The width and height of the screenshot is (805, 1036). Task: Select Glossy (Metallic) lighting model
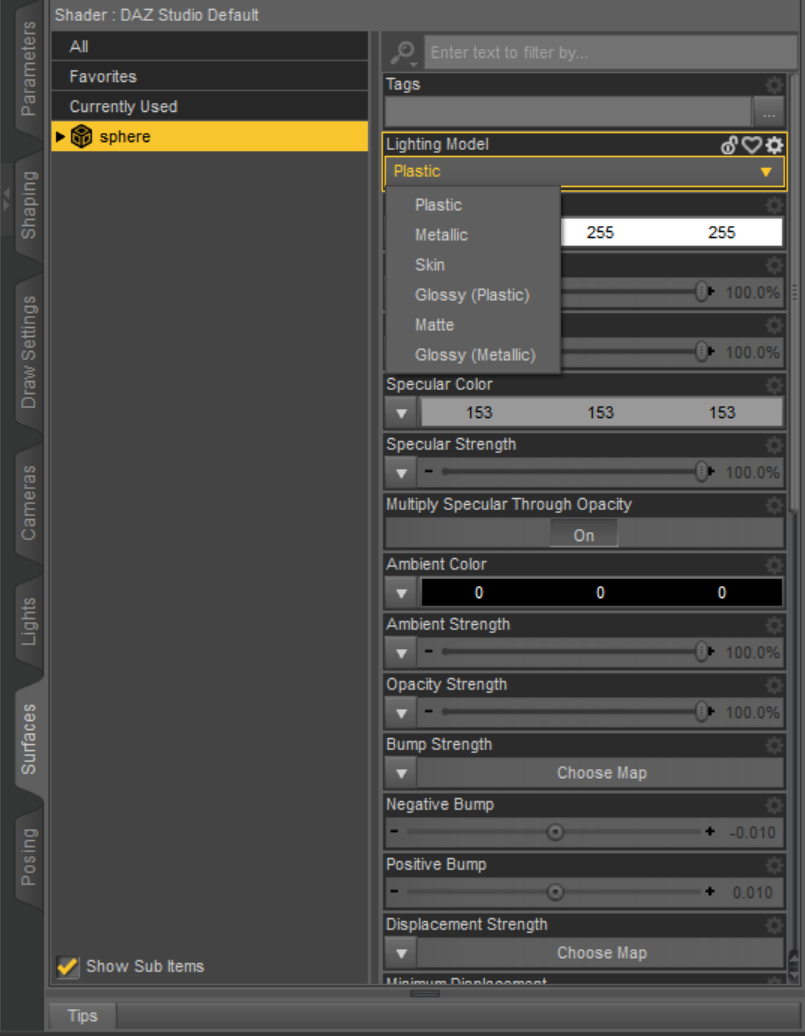[473, 355]
